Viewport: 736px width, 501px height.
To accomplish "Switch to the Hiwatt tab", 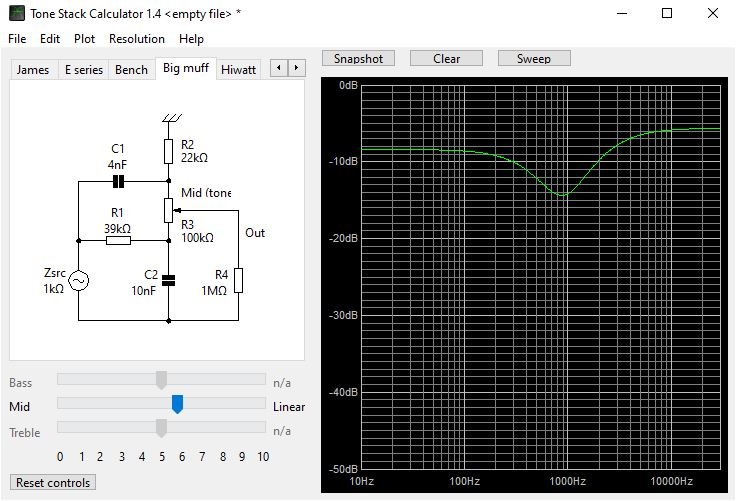I will 238,70.
